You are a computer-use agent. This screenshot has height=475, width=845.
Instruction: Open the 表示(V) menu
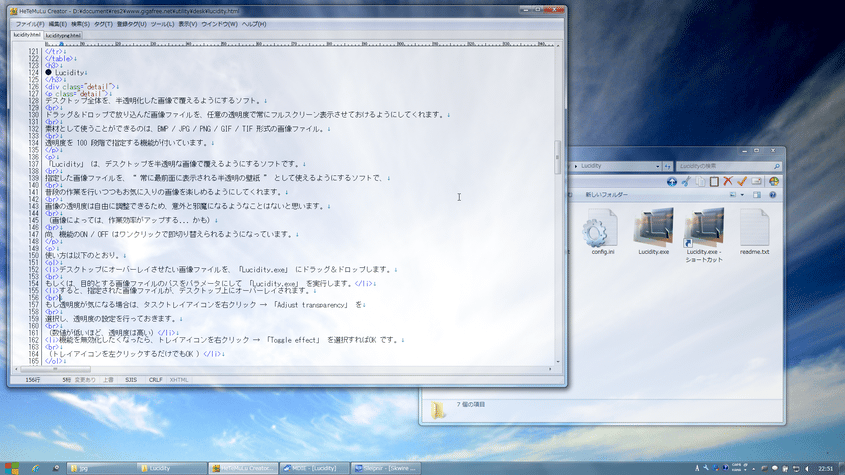pyautogui.click(x=188, y=24)
